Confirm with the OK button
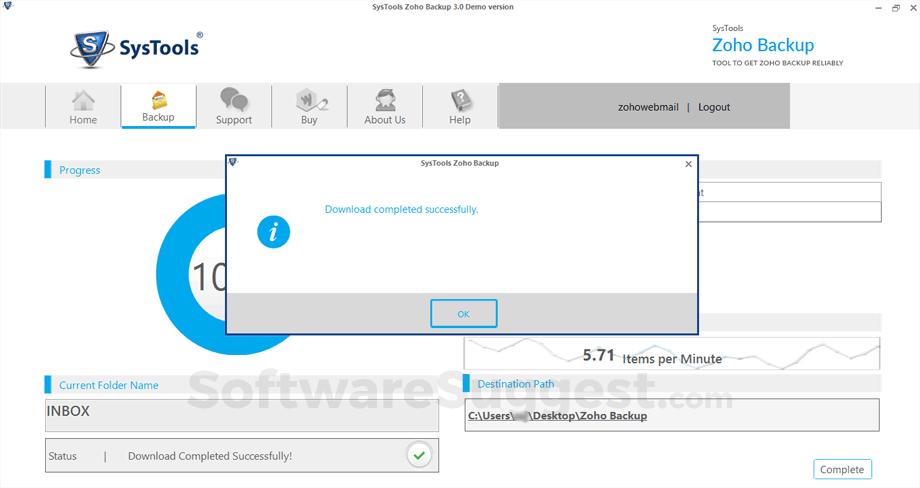The image size is (920, 488). 464,314
